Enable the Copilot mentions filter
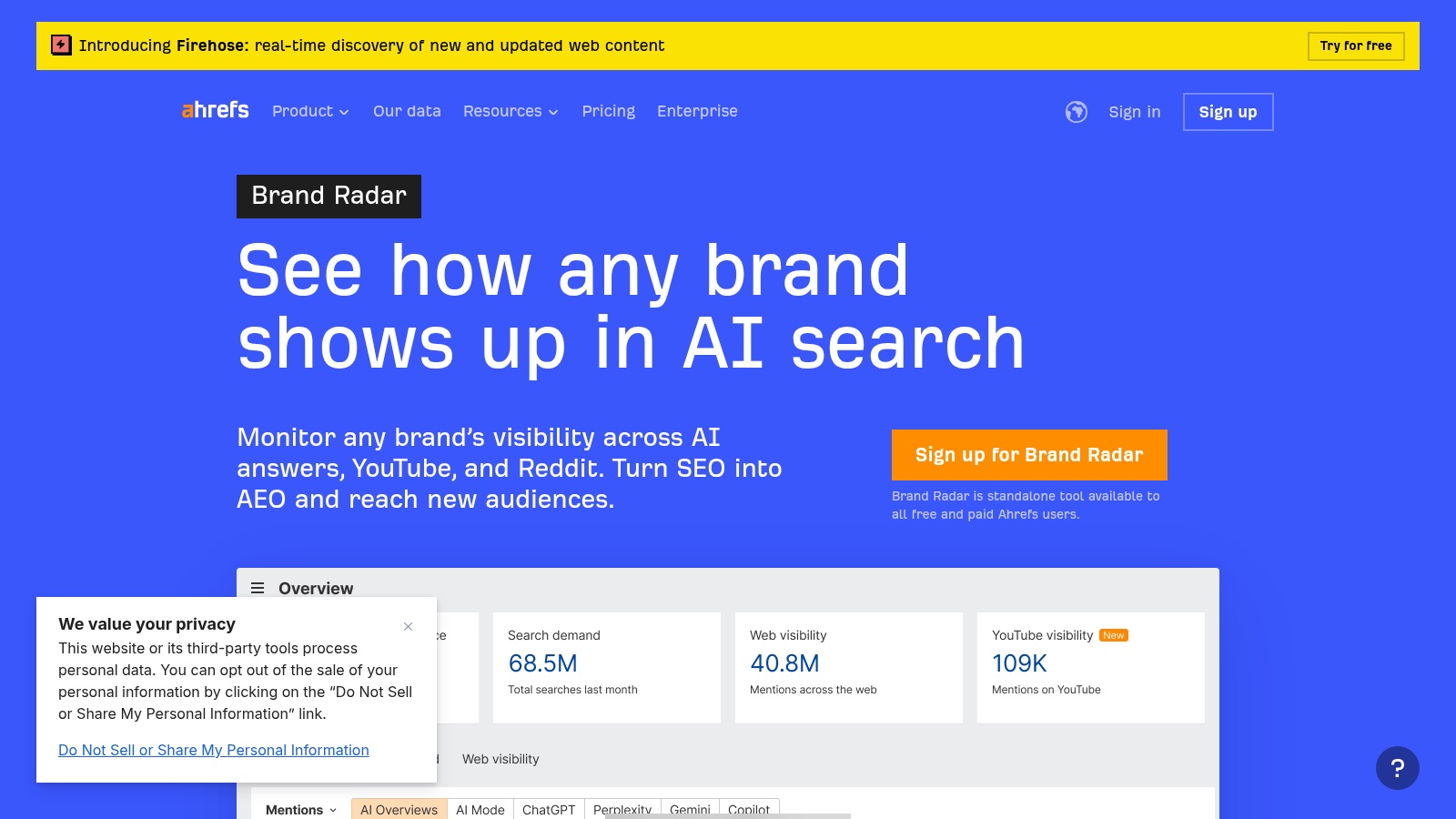The width and height of the screenshot is (1456, 819). 749,809
